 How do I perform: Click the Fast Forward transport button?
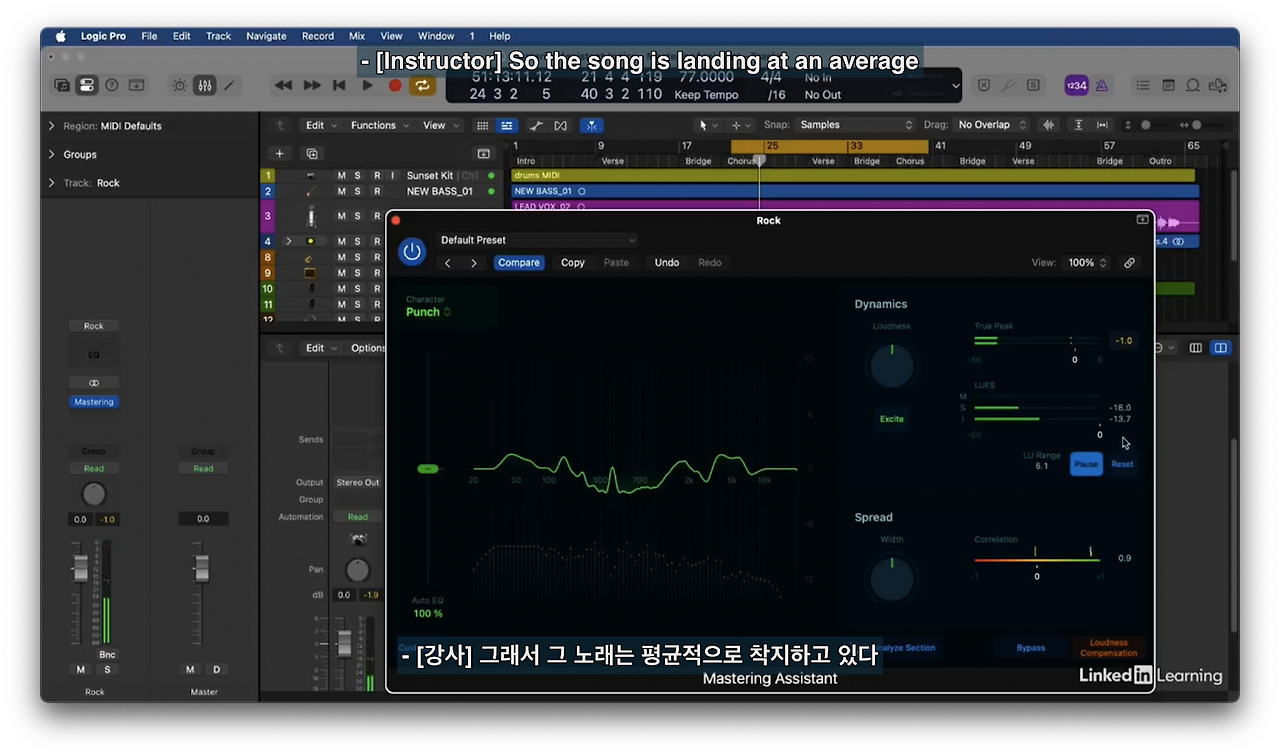312,86
